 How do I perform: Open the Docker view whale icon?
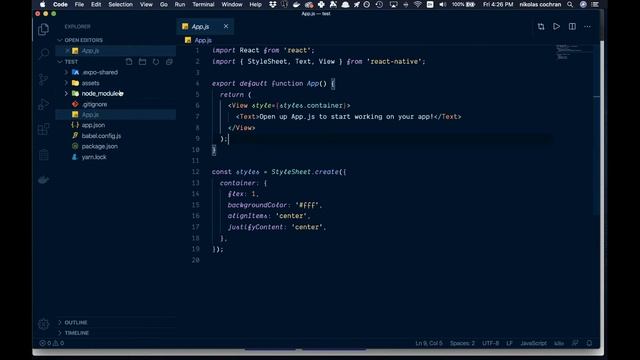click(x=43, y=180)
